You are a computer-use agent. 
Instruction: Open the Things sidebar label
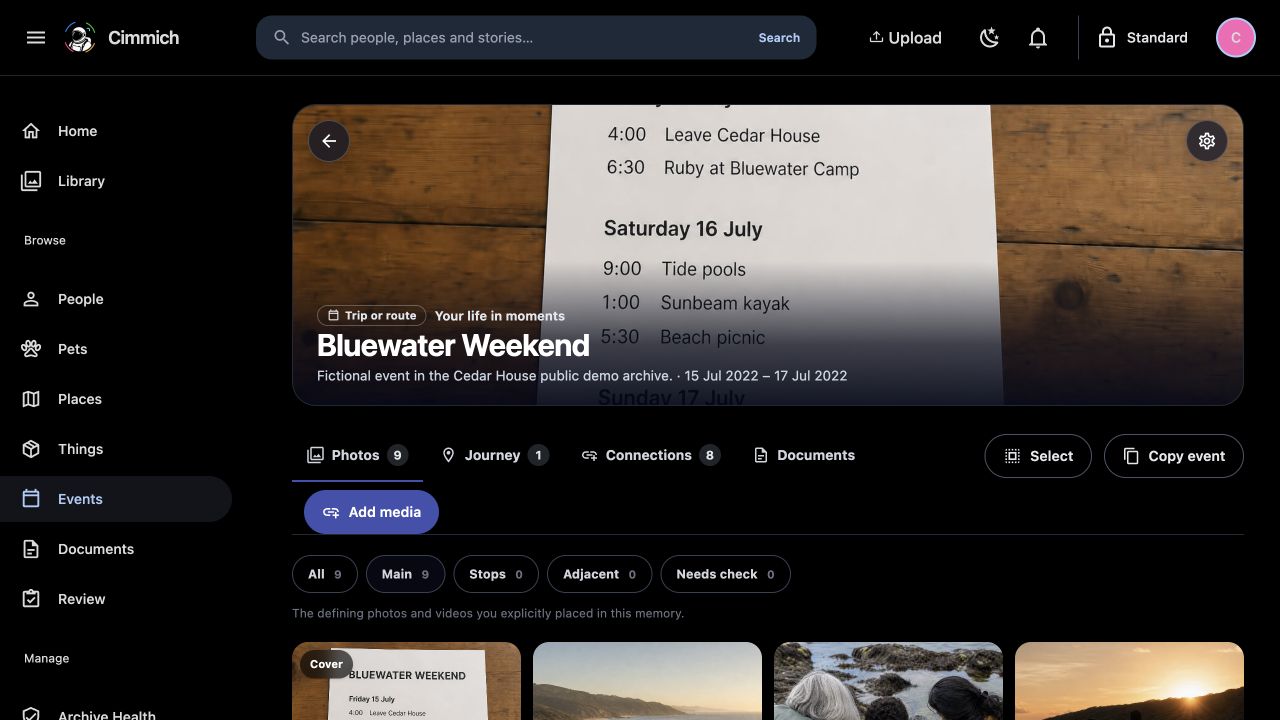click(x=80, y=449)
